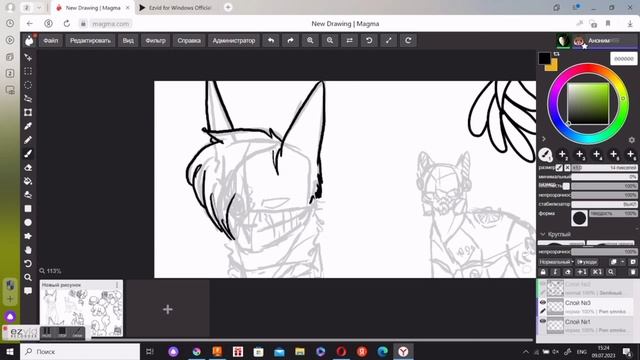The image size is (640, 360).
Task: Select the transform tool
Action: tap(28, 112)
